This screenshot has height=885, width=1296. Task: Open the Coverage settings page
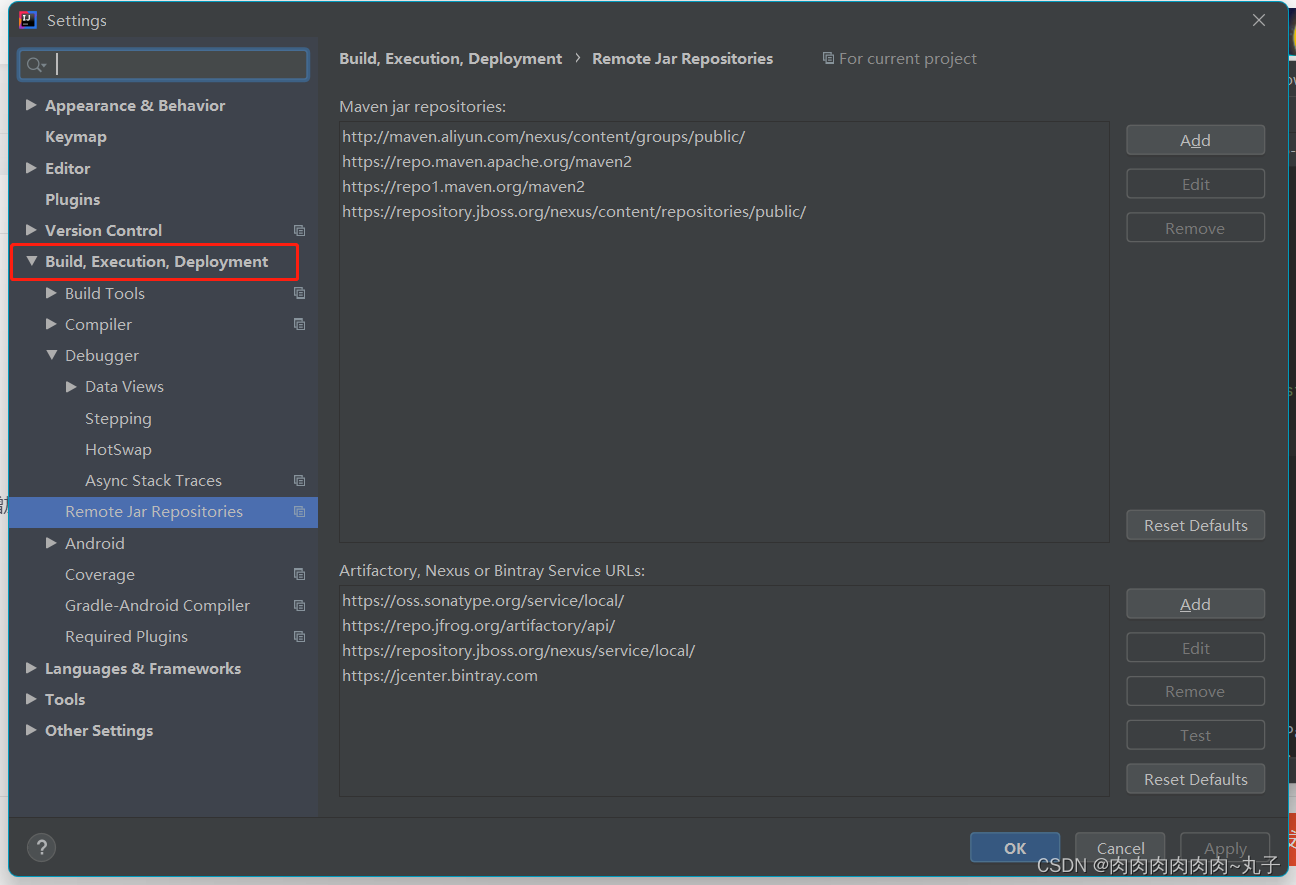(100, 575)
